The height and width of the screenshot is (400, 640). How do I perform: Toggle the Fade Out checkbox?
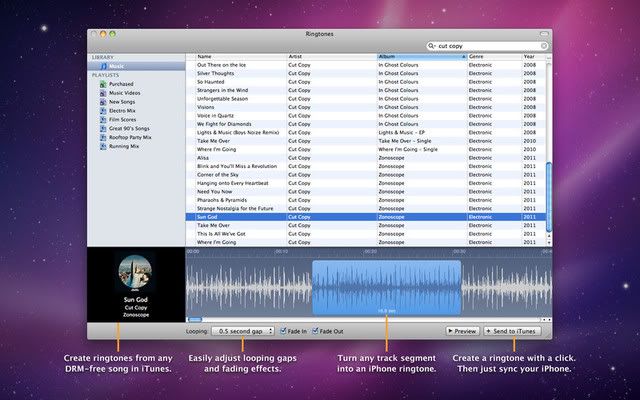(315, 331)
